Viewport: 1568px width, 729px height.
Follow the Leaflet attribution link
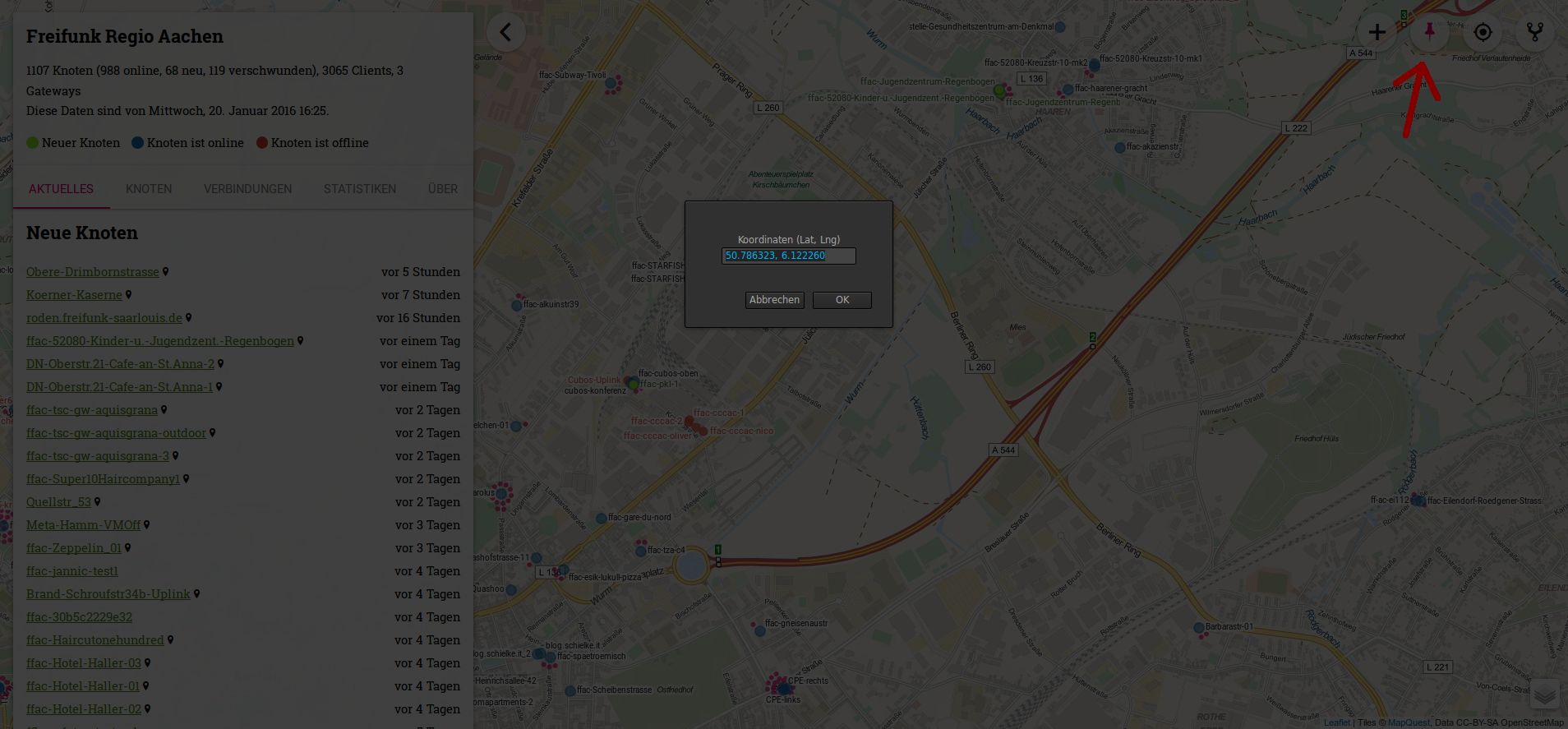click(1336, 723)
